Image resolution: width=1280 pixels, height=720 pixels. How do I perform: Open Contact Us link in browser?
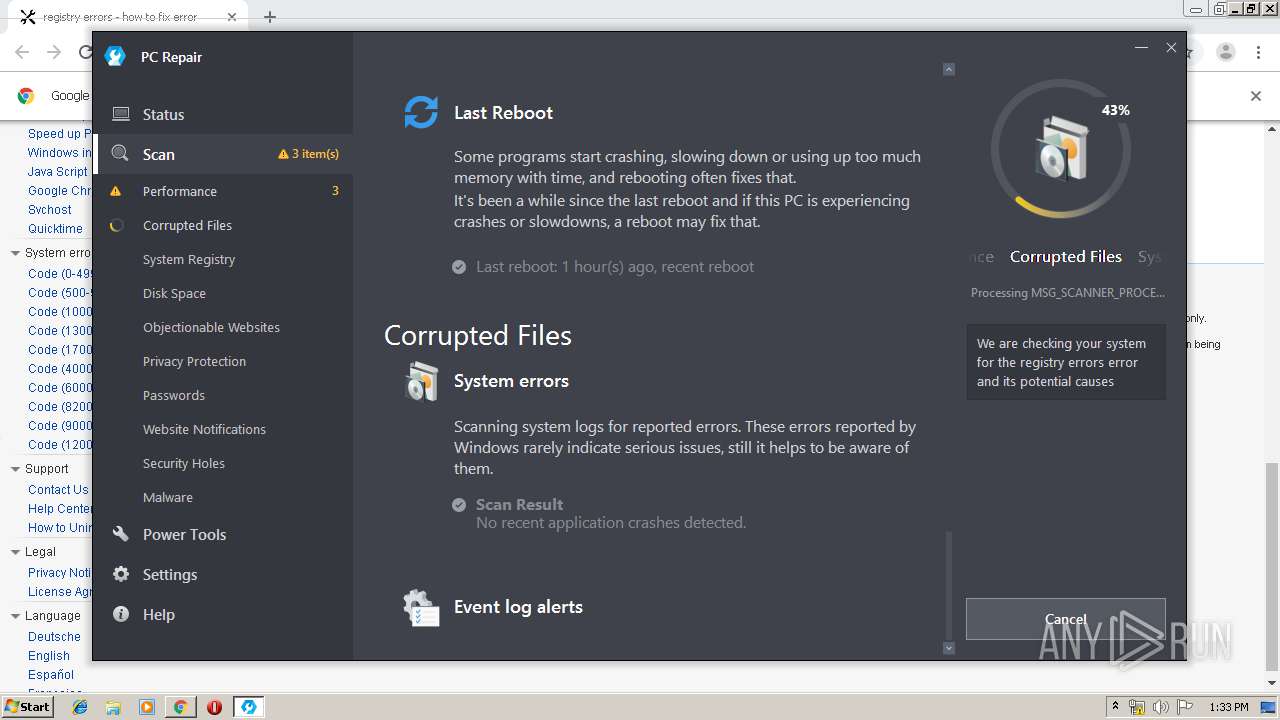click(58, 490)
